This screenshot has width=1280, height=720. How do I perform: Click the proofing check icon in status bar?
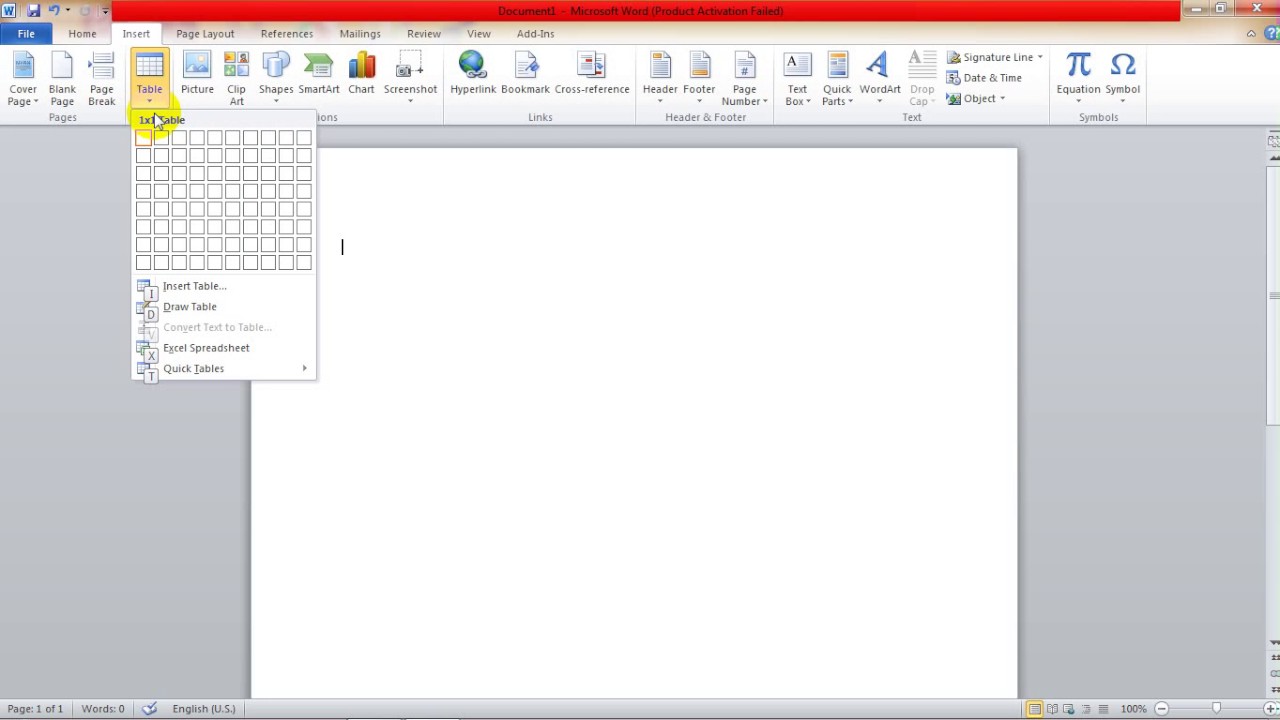149,709
